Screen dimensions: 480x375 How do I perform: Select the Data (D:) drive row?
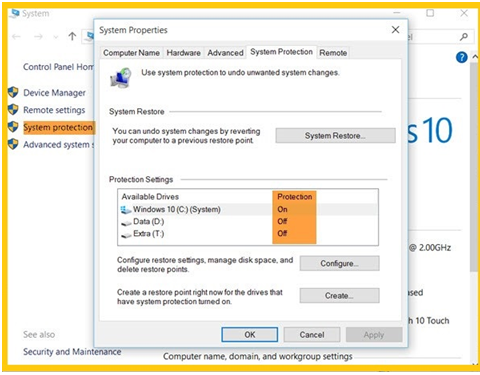[248, 222]
